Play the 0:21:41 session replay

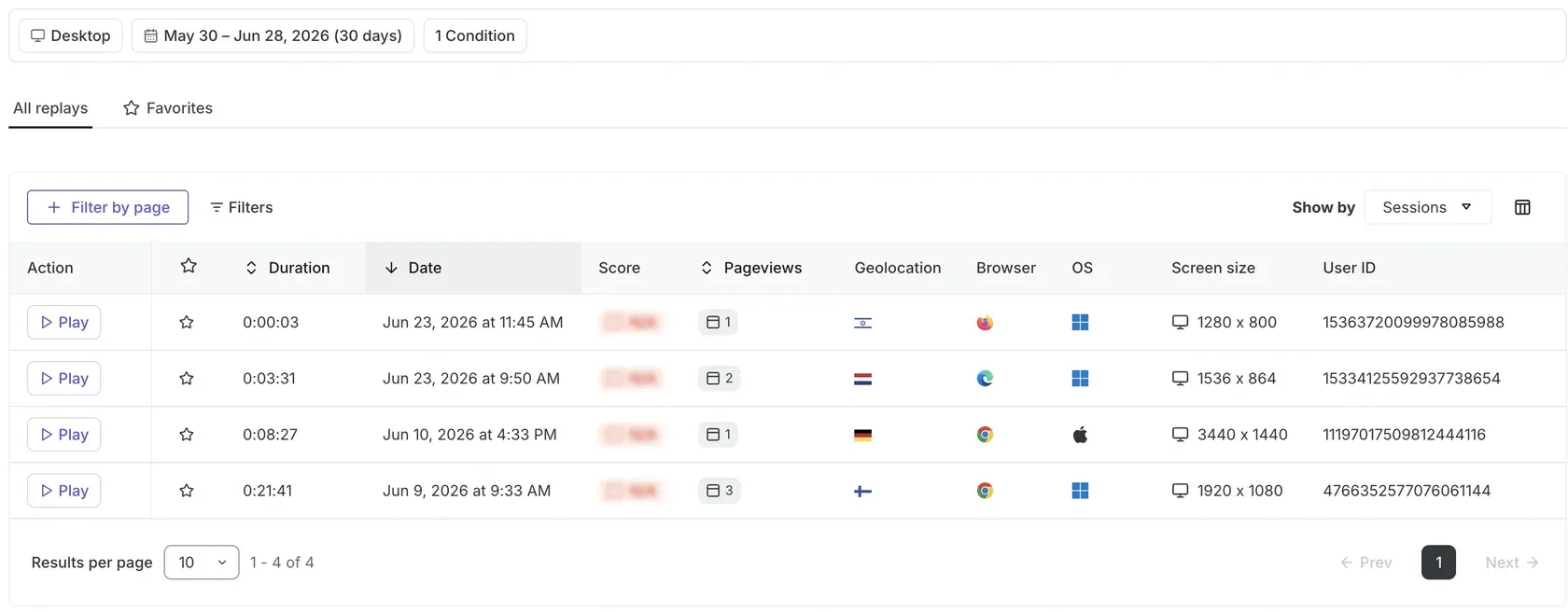[x=64, y=491]
